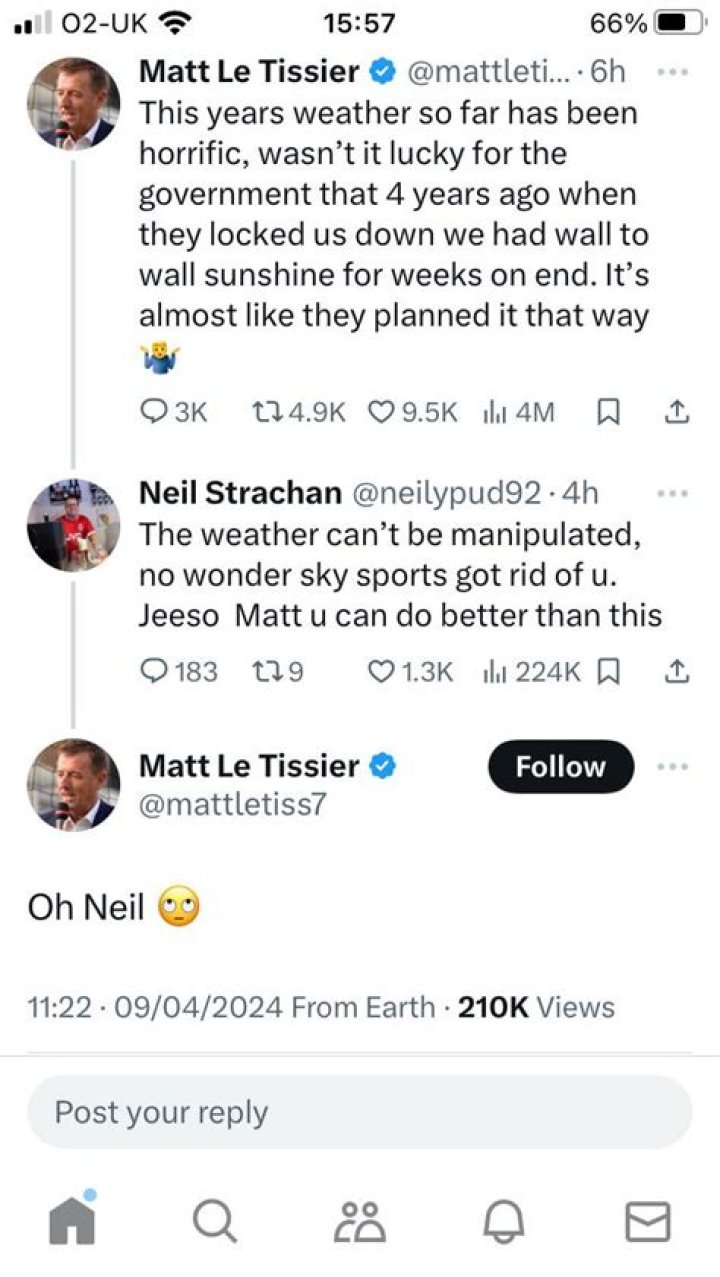Open the Search tab
This screenshot has height=1277, width=720.
(214, 1221)
